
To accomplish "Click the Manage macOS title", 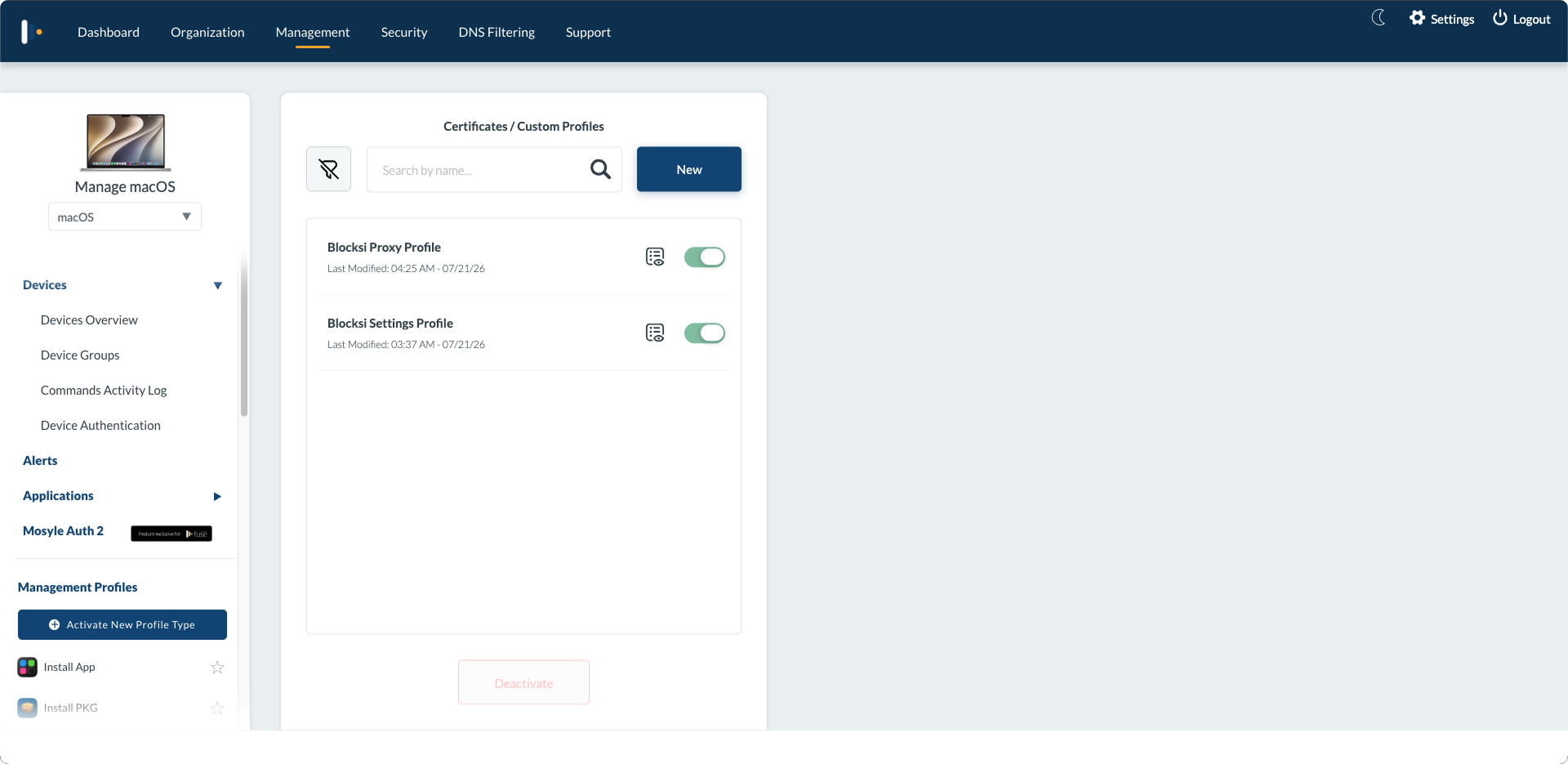I will click(x=125, y=186).
